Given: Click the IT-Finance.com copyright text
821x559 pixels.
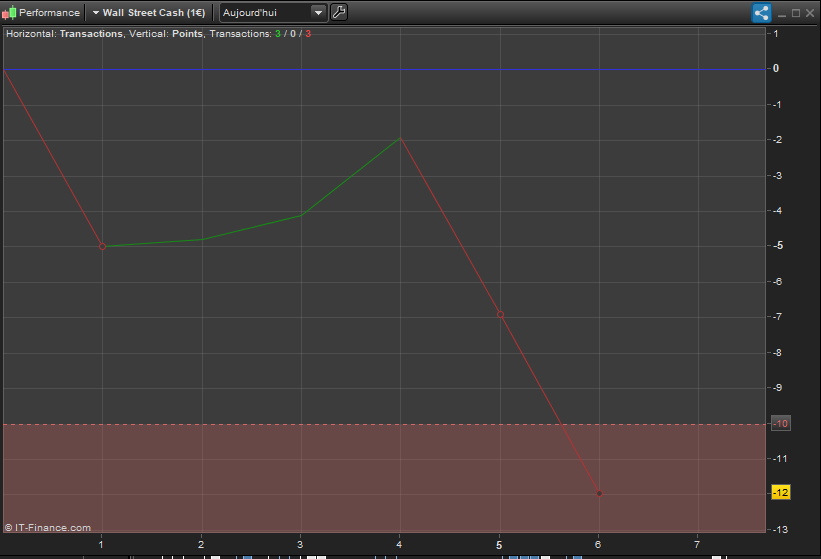Looking at the screenshot, I should [48, 528].
